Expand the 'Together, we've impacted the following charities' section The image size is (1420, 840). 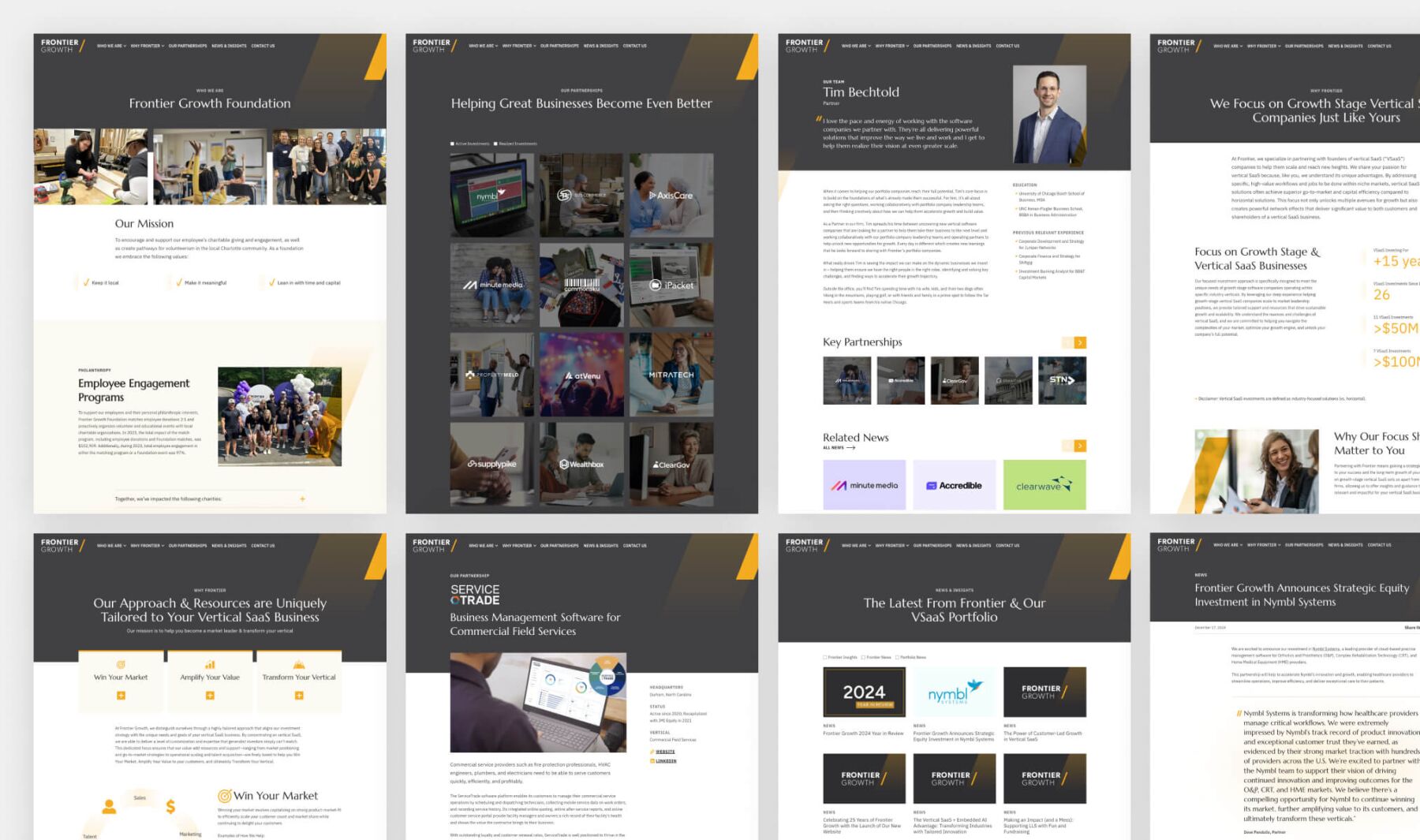point(302,498)
